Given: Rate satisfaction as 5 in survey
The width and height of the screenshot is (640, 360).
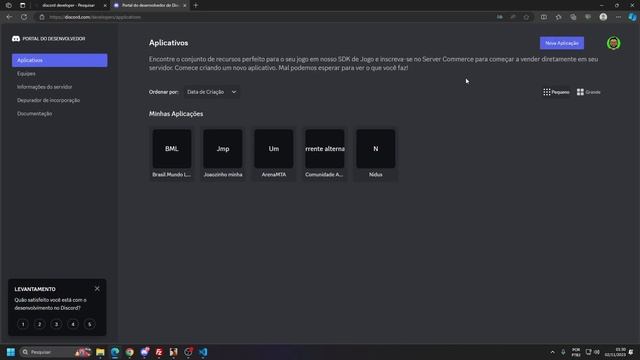Looking at the screenshot, I should click(90, 324).
